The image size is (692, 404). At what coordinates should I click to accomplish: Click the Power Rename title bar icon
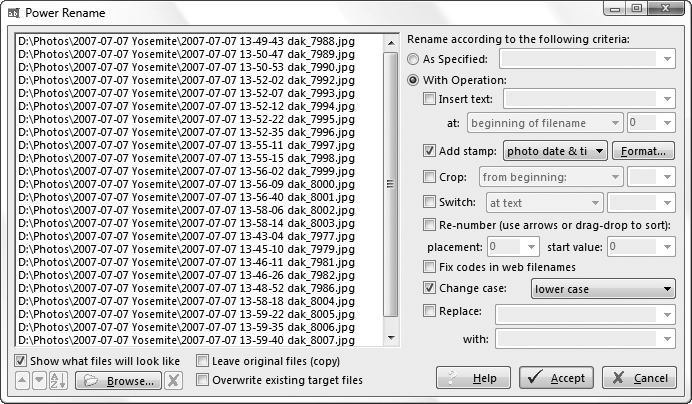pyautogui.click(x=14, y=13)
